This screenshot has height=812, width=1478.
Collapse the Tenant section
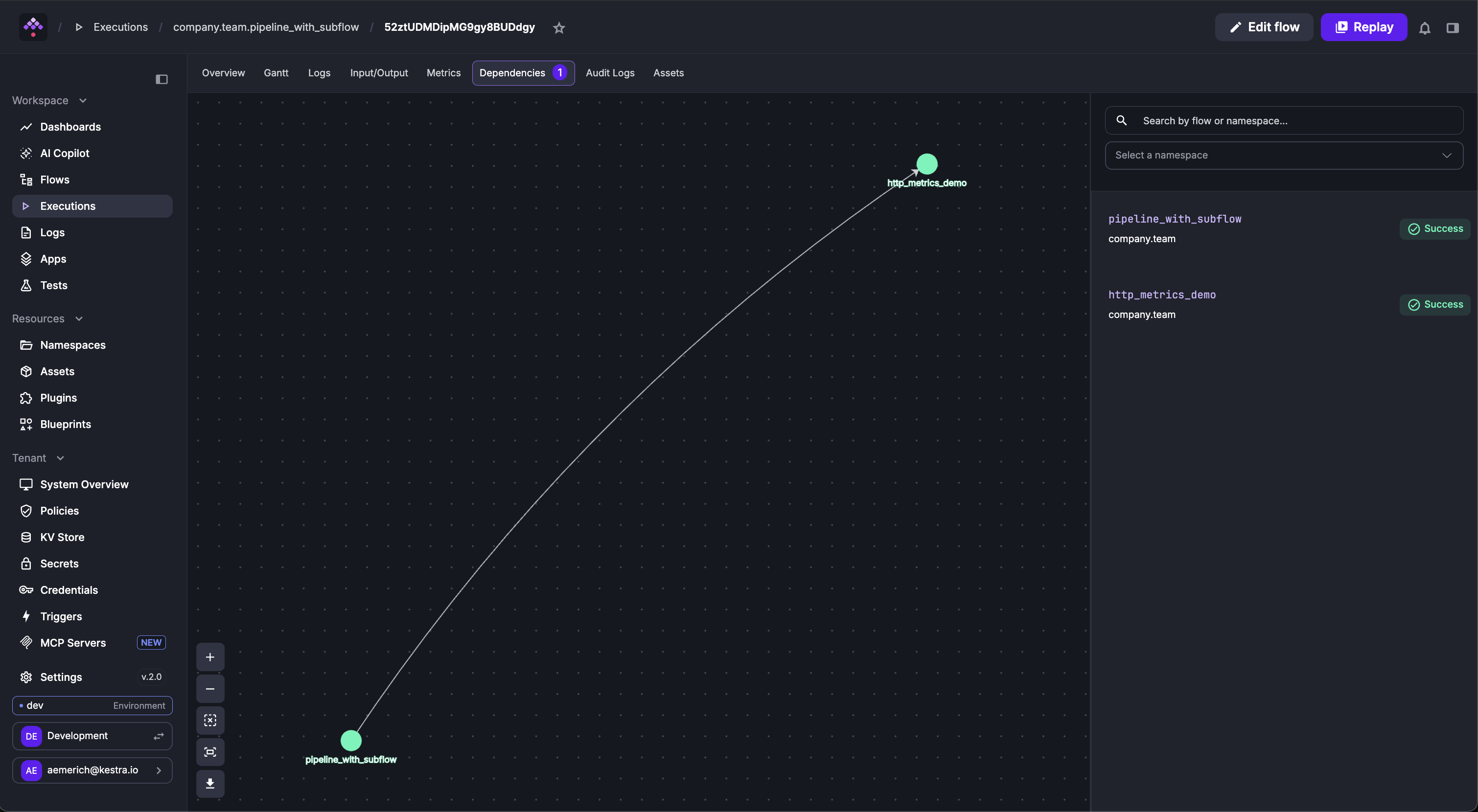pos(38,458)
